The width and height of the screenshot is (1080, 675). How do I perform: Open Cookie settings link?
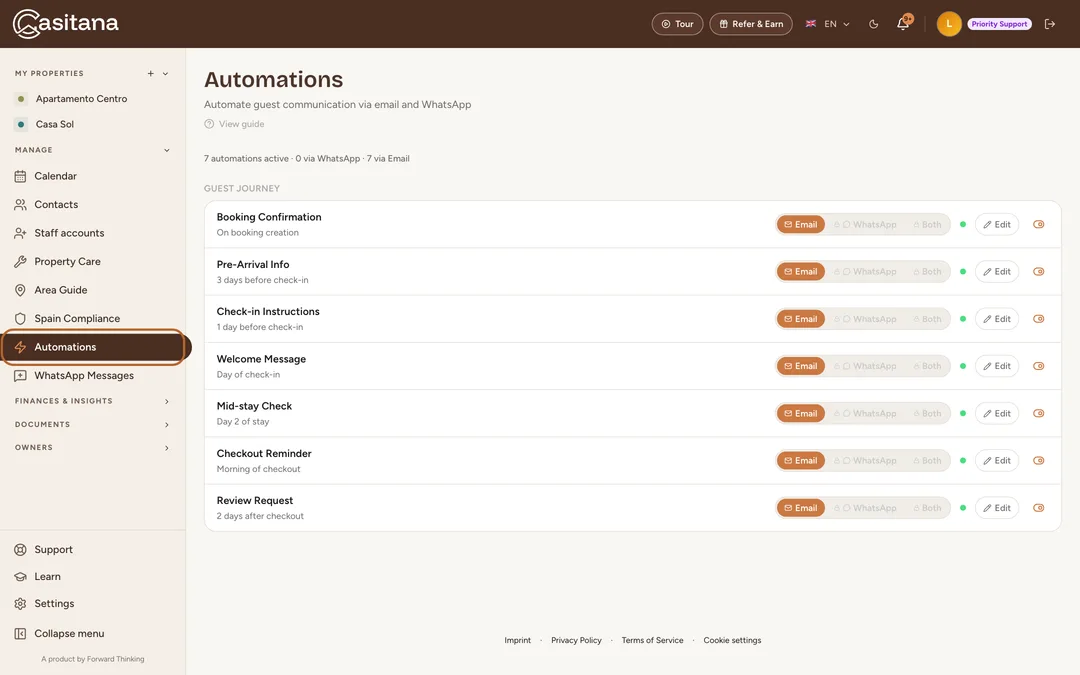[732, 641]
